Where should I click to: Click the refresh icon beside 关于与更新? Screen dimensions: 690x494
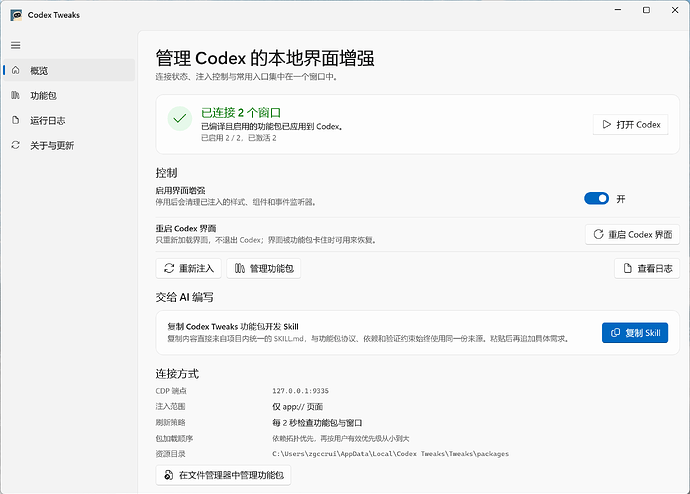tap(16, 145)
